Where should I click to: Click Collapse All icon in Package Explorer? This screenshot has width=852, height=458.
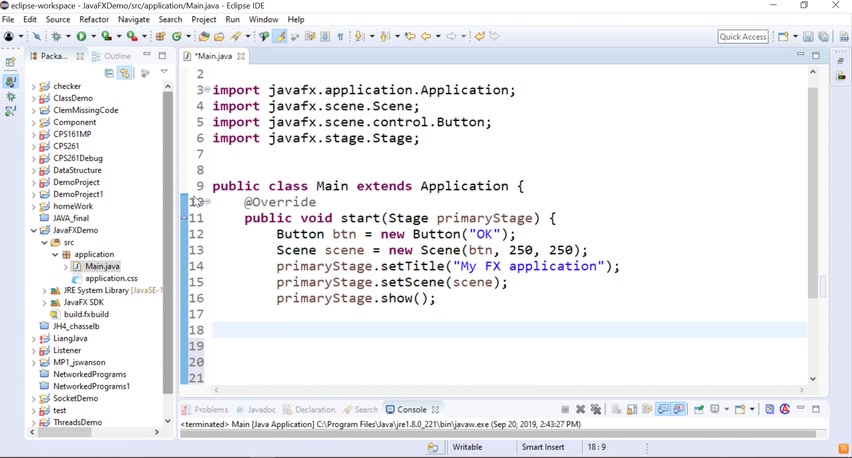pyautogui.click(x=109, y=73)
